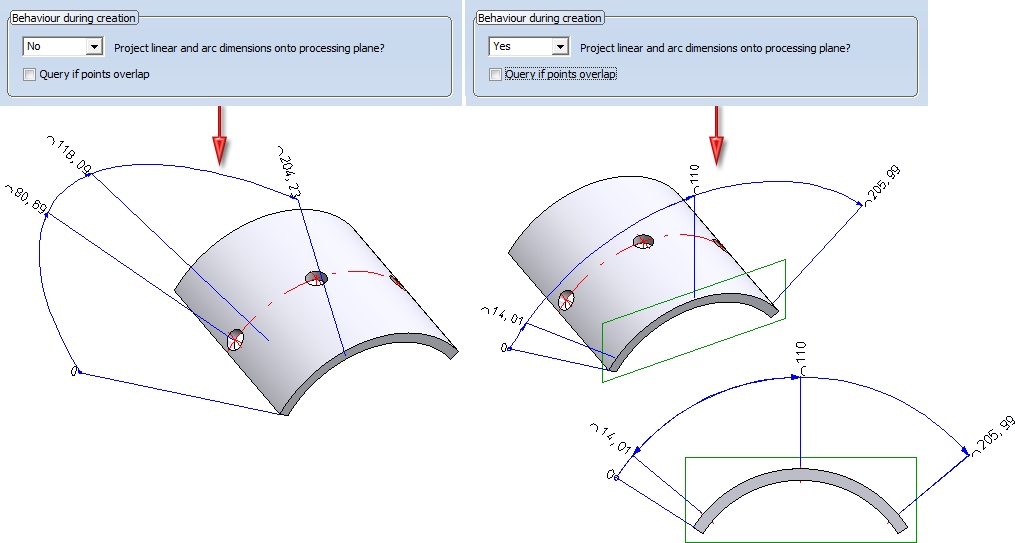Tick "Query if points overlap" in right panel
The image size is (1015, 543).
pos(495,74)
